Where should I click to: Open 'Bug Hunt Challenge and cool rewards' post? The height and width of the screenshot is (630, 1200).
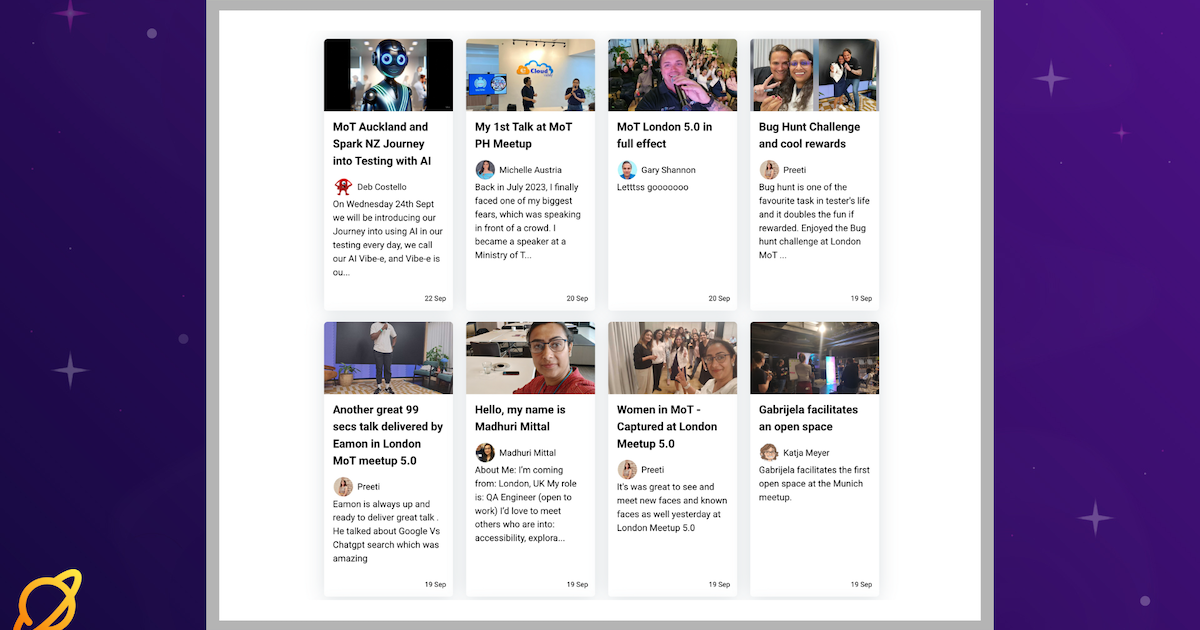809,135
